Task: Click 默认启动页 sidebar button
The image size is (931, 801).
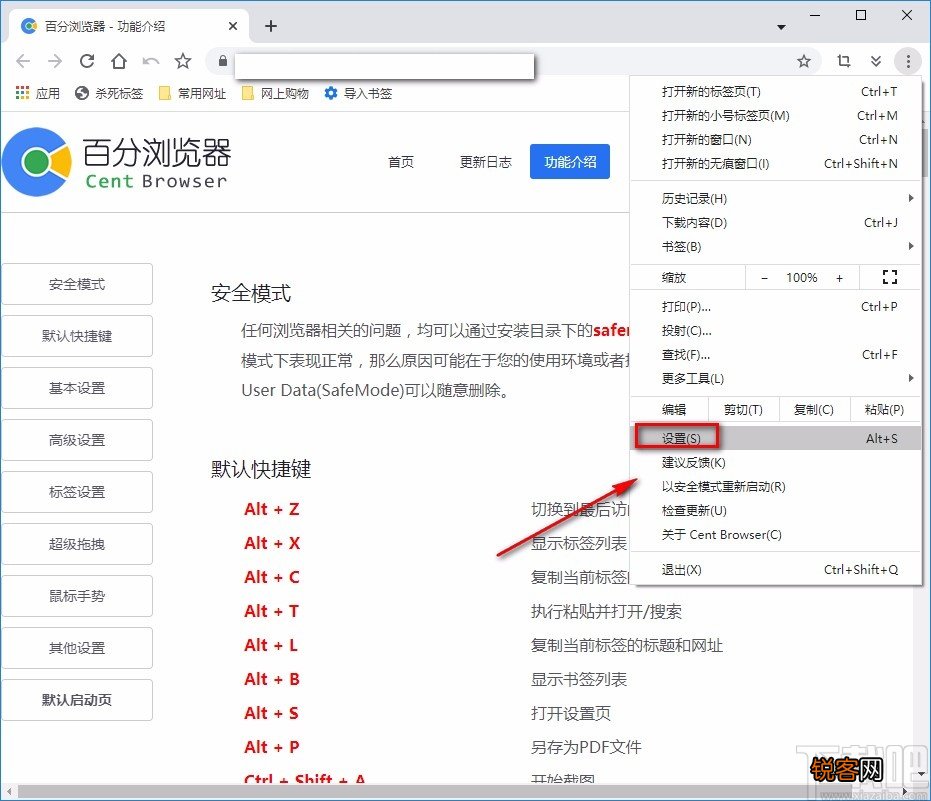Action: tap(77, 700)
